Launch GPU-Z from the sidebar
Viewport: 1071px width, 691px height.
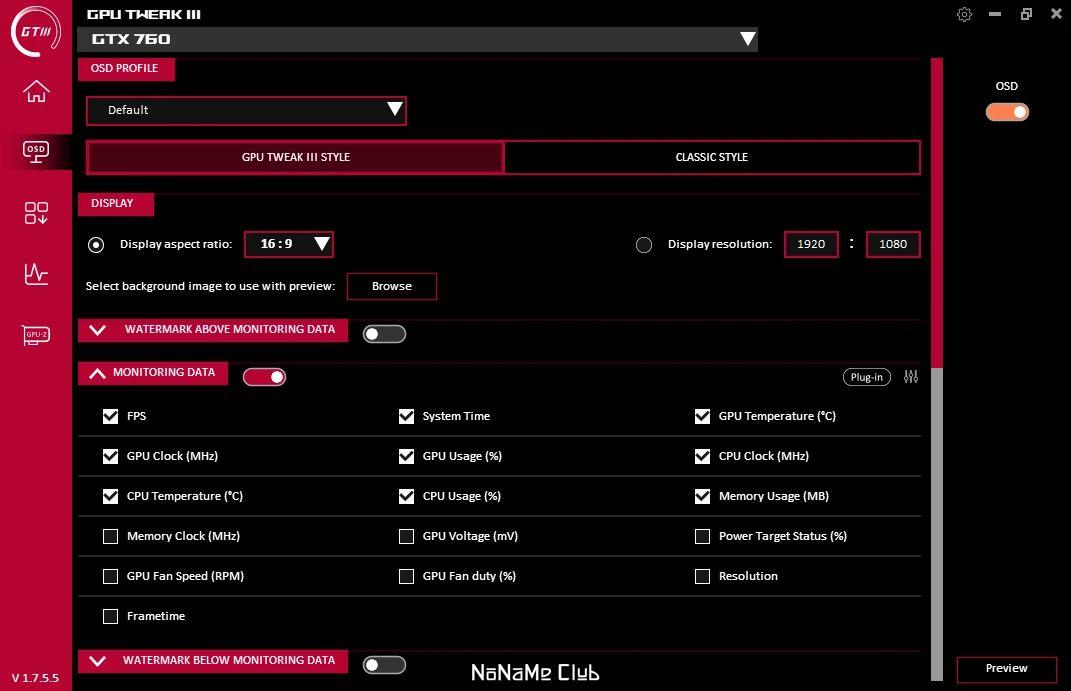click(36, 335)
